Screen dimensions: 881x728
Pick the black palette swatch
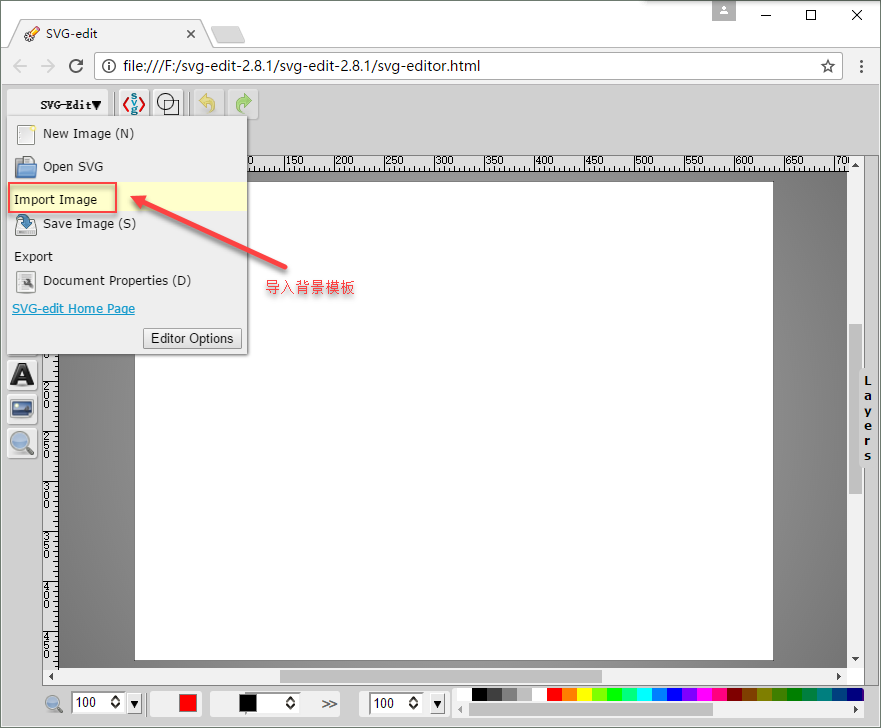pyautogui.click(x=479, y=694)
